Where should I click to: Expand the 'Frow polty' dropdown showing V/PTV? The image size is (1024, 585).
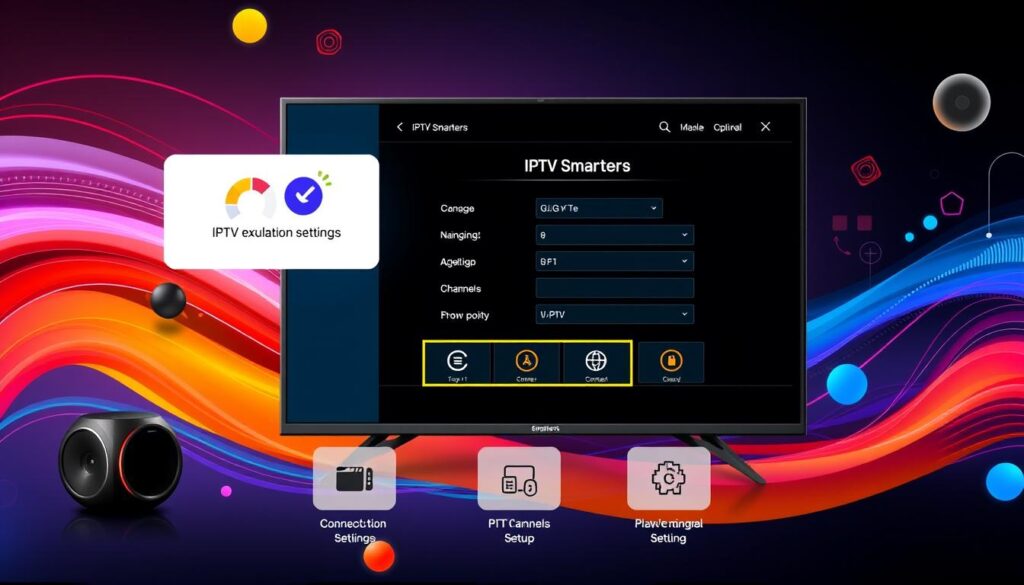(615, 315)
